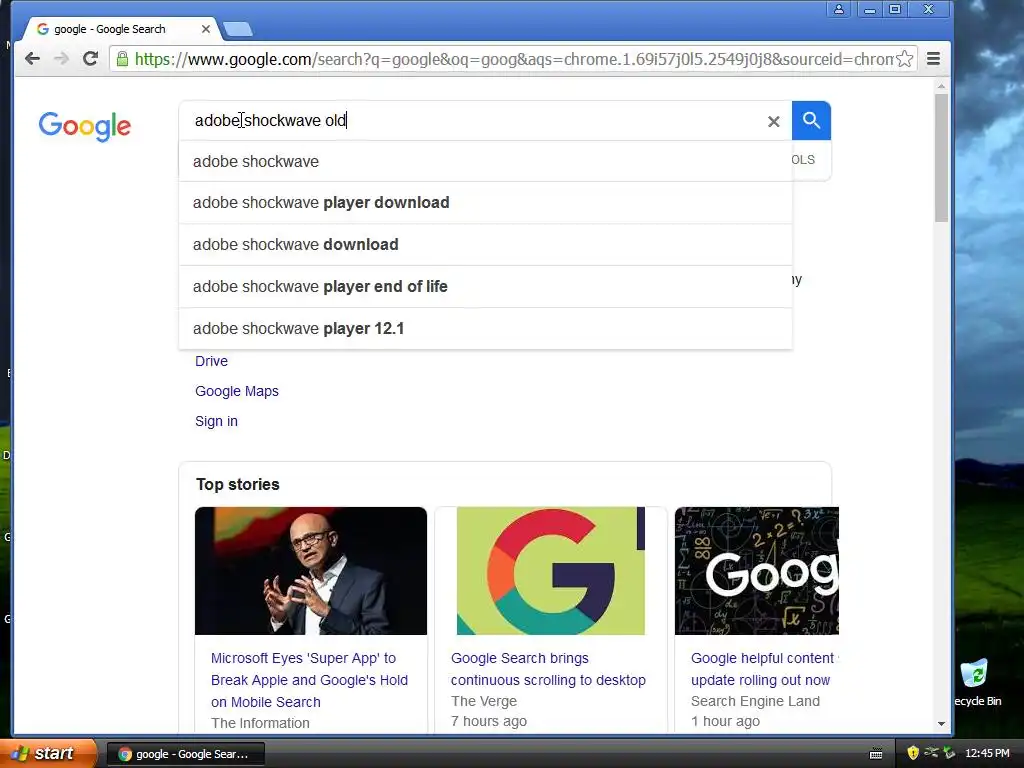Close the google - Google Search tab
The width and height of the screenshot is (1024, 768).
point(206,29)
